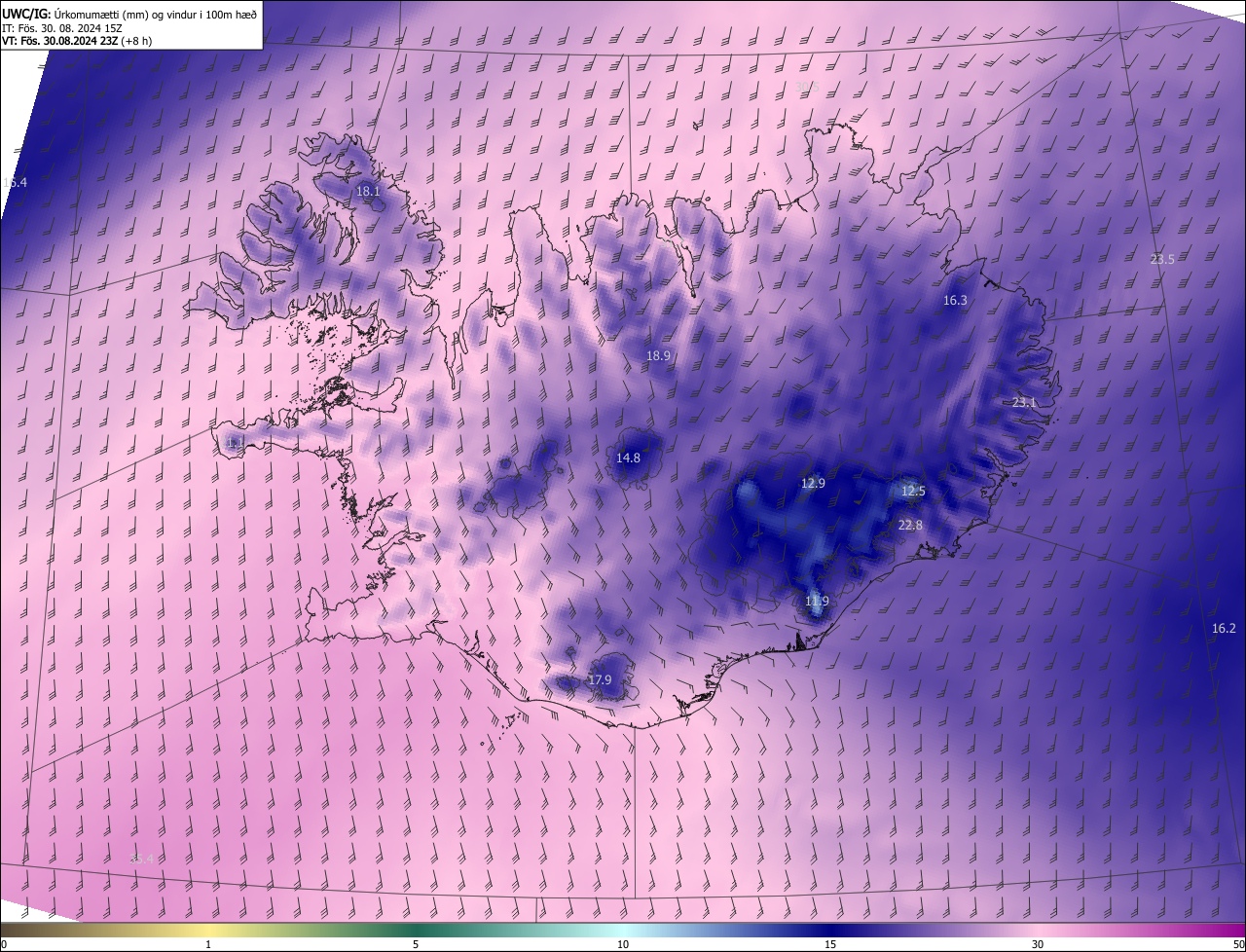Click the '15' tick on the color scale
The image size is (1246, 952).
tap(830, 944)
